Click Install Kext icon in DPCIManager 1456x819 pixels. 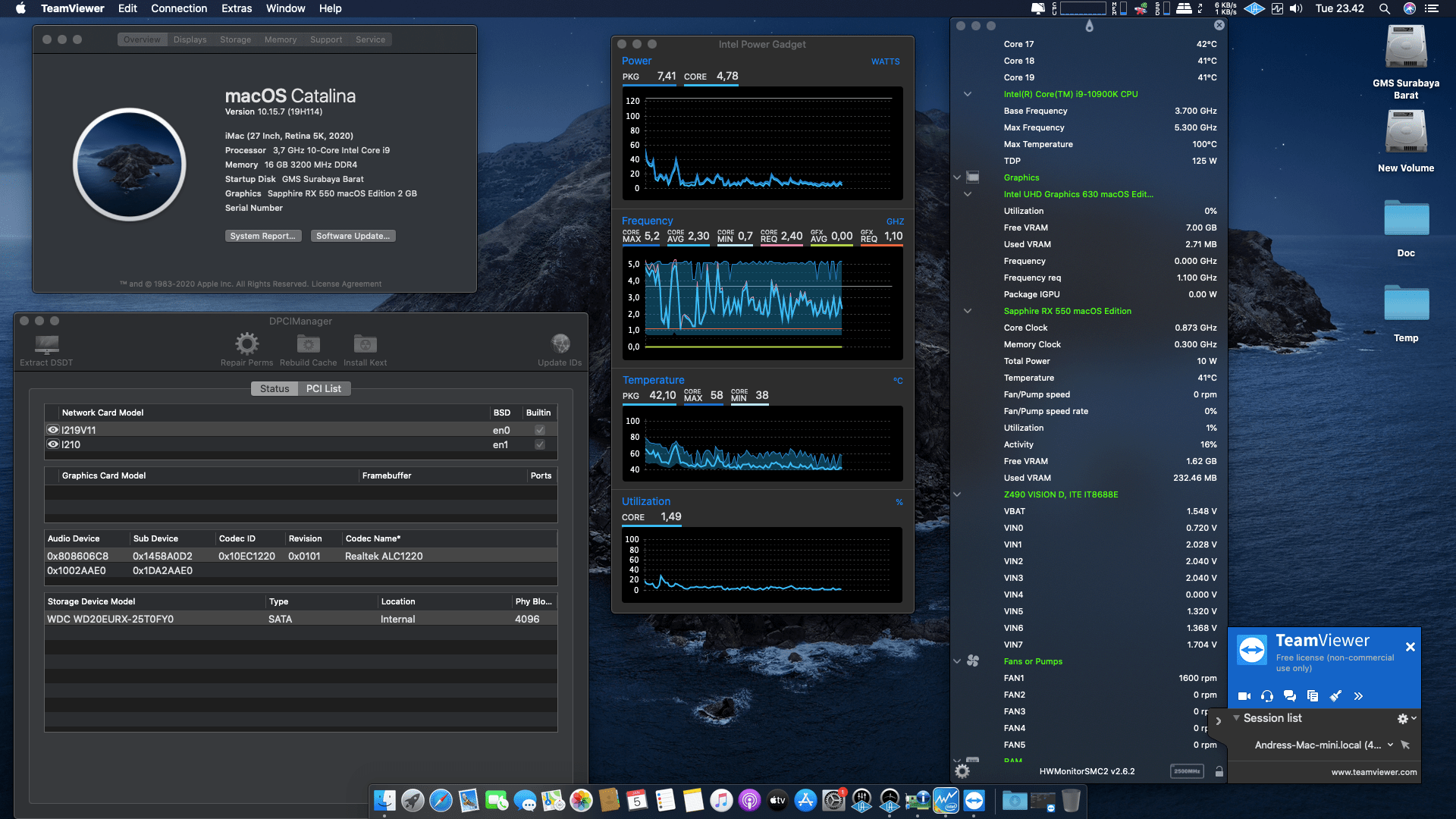[x=365, y=344]
